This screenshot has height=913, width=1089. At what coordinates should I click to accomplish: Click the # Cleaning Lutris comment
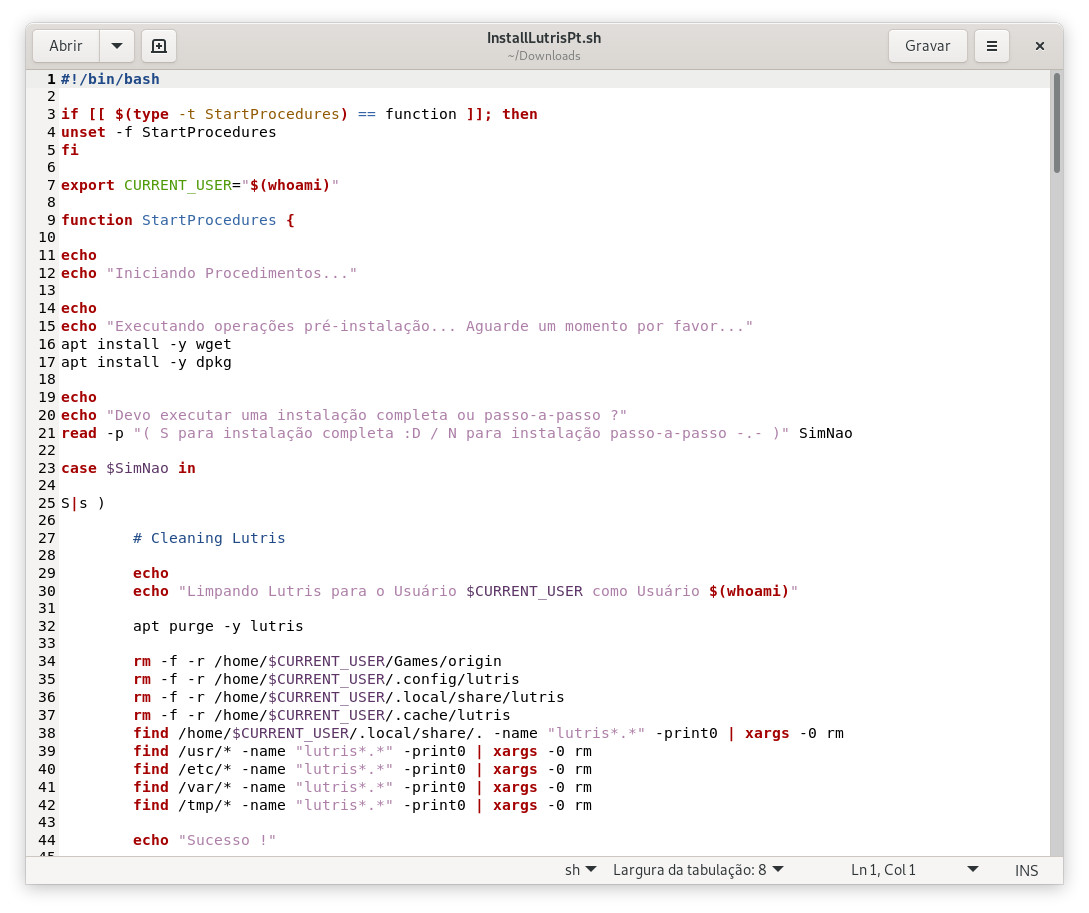tap(209, 538)
